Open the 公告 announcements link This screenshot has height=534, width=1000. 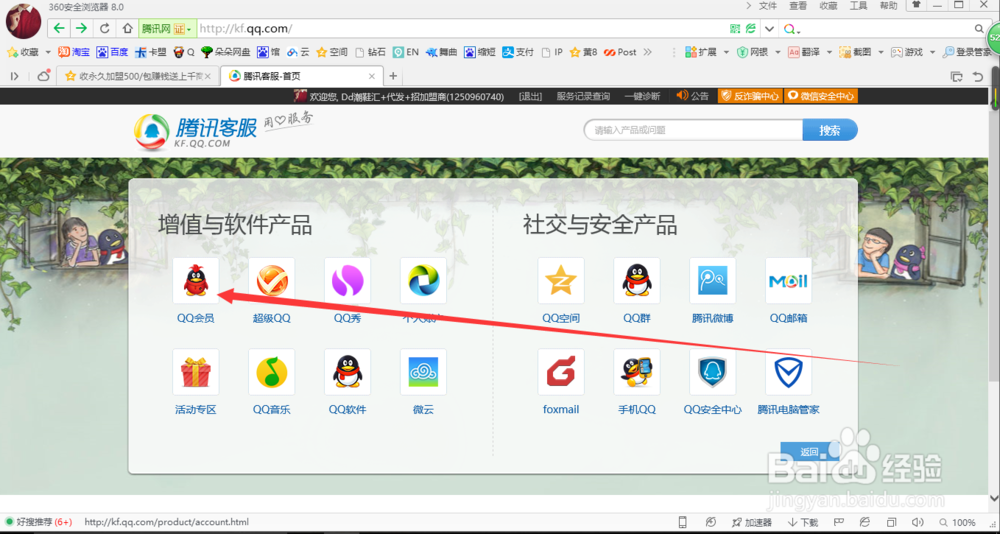[693, 96]
